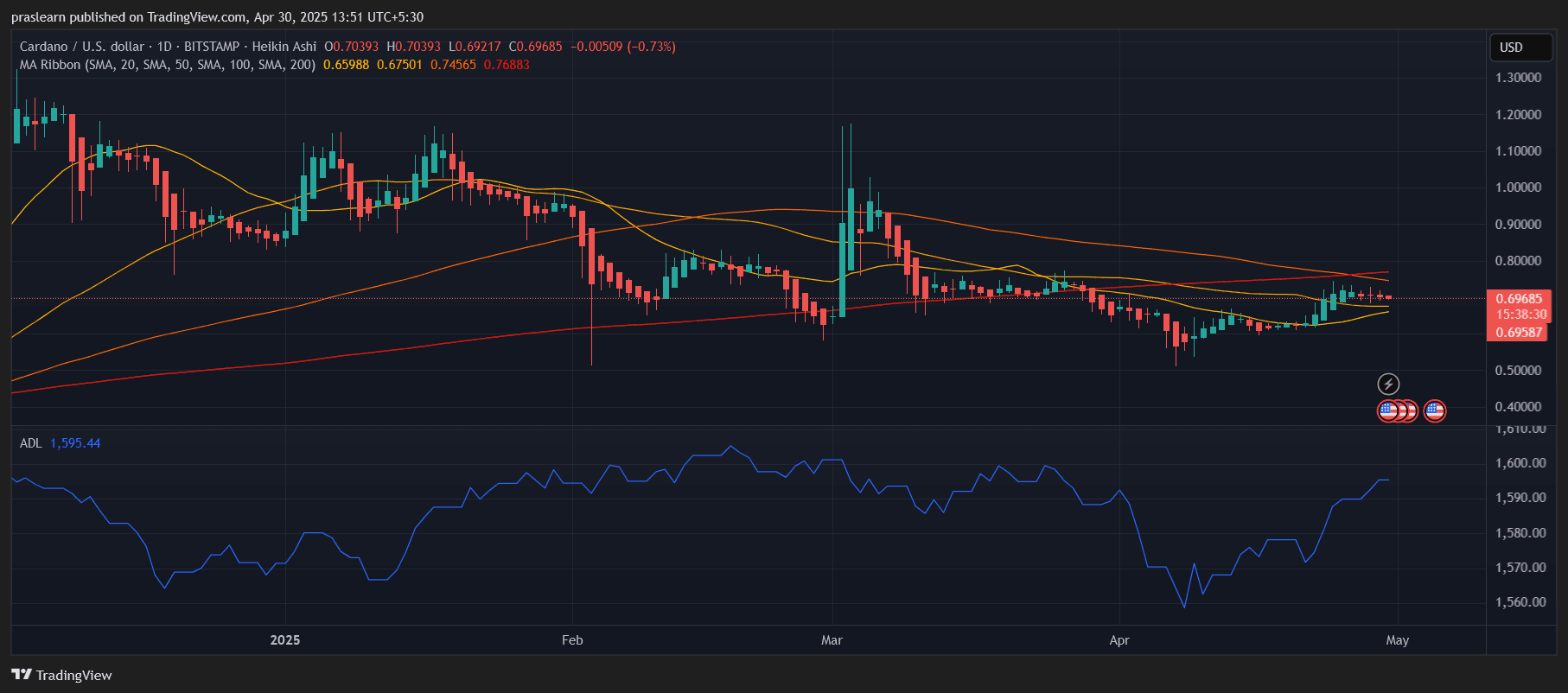Click the May label on time axis
The height and width of the screenshot is (693, 1568).
pyautogui.click(x=1398, y=640)
